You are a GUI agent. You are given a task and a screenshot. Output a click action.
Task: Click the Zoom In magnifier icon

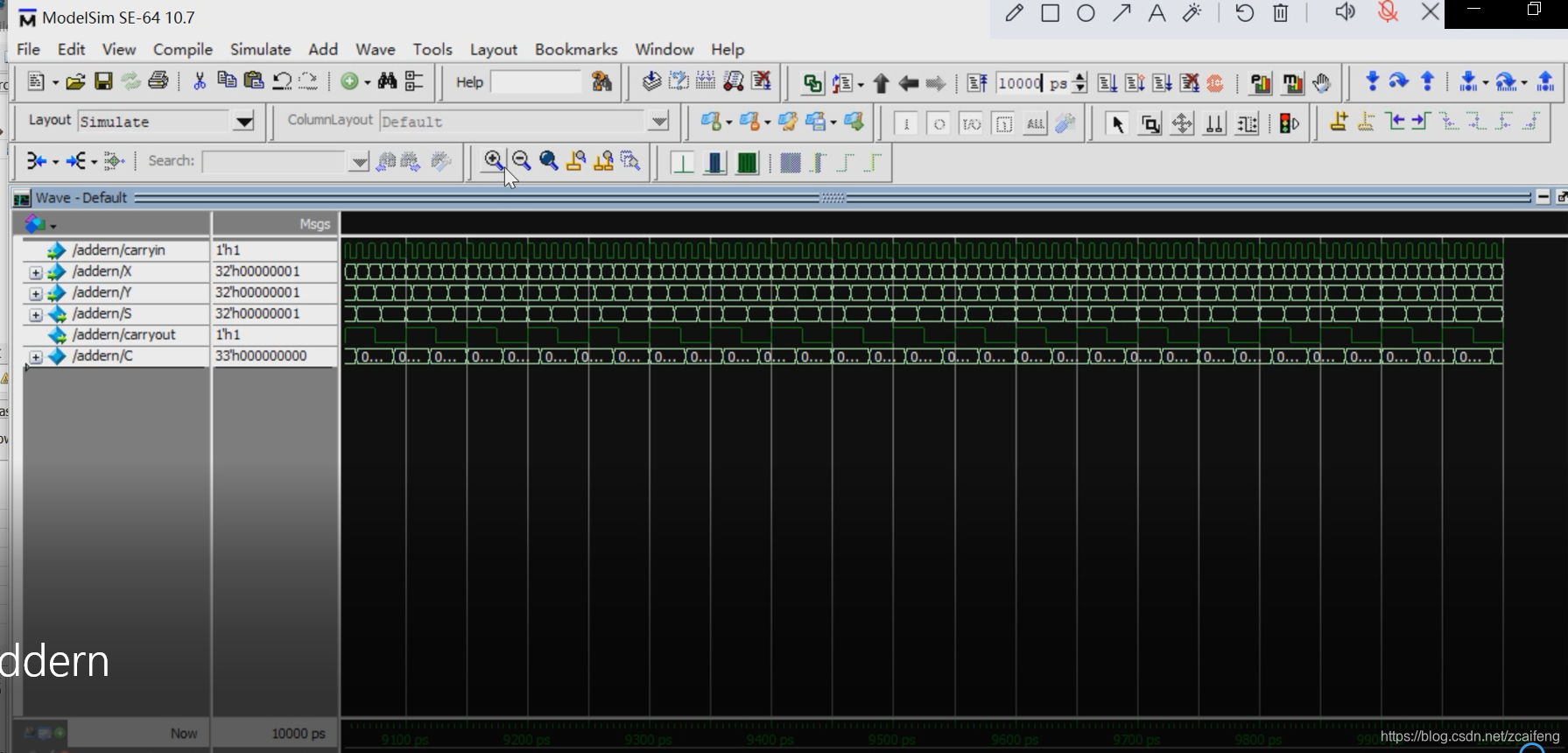pos(494,160)
